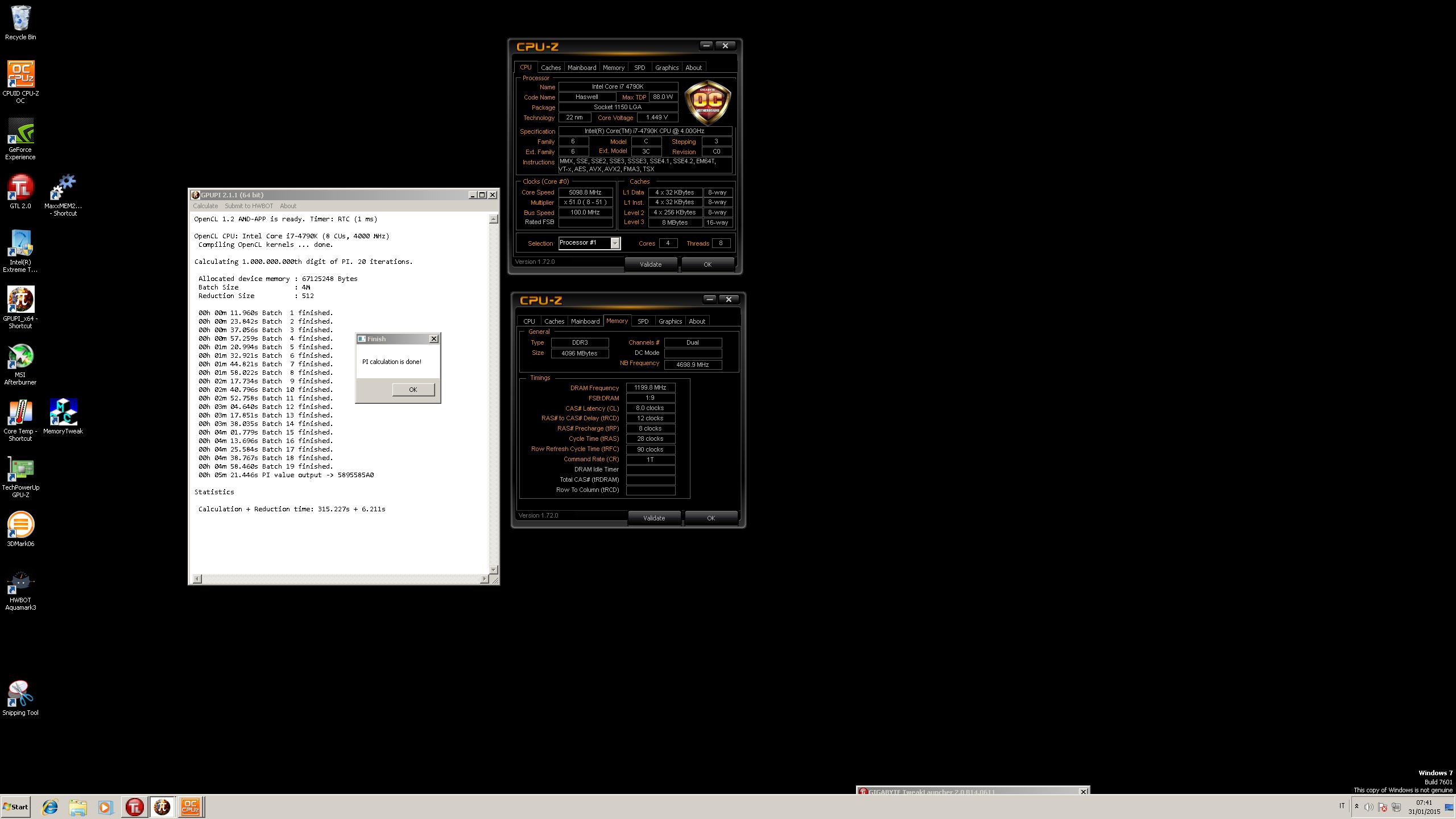Launch Intel Extreme Tuning desktop icon
This screenshot has height=819, width=1456.
[x=20, y=251]
